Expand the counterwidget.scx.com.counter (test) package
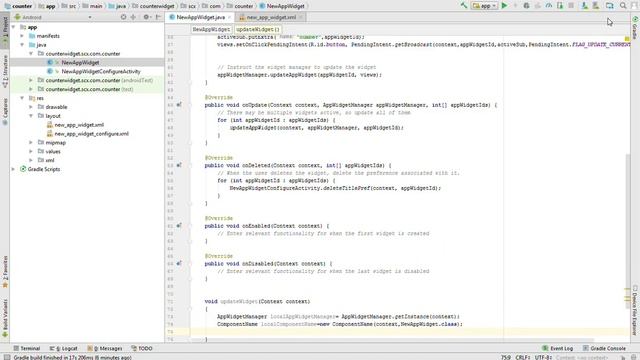 point(31,89)
